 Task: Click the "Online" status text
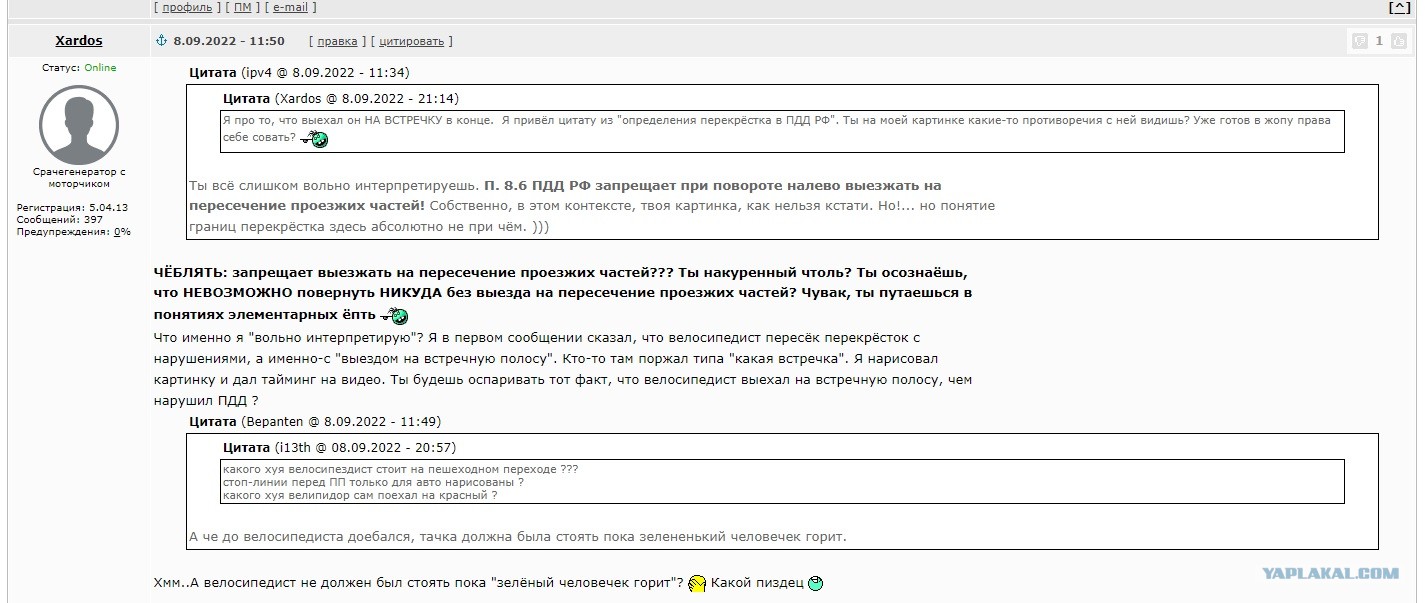pos(100,68)
